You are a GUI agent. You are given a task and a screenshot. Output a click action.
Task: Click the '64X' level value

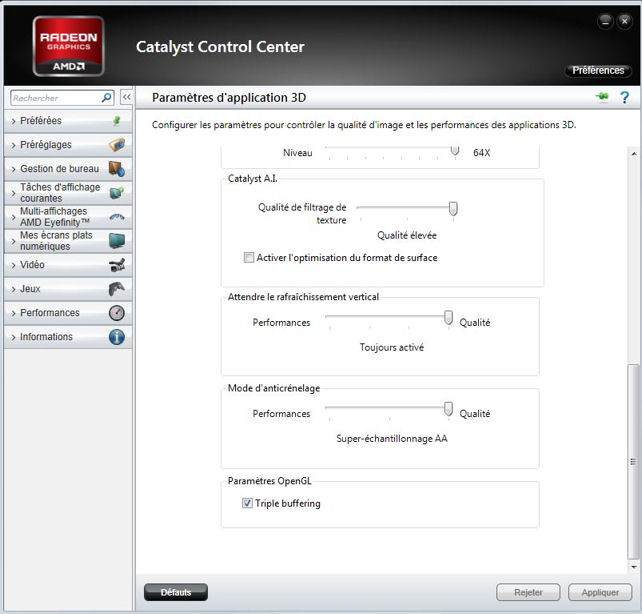point(482,153)
